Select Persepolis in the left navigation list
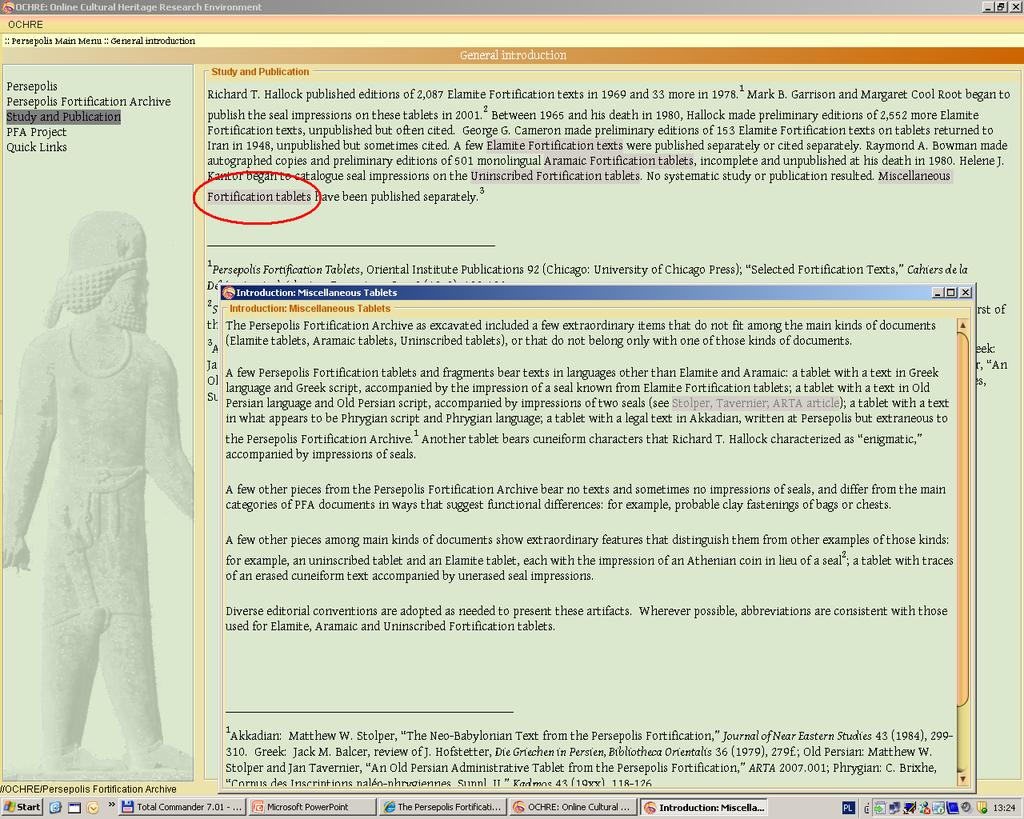 32,86
